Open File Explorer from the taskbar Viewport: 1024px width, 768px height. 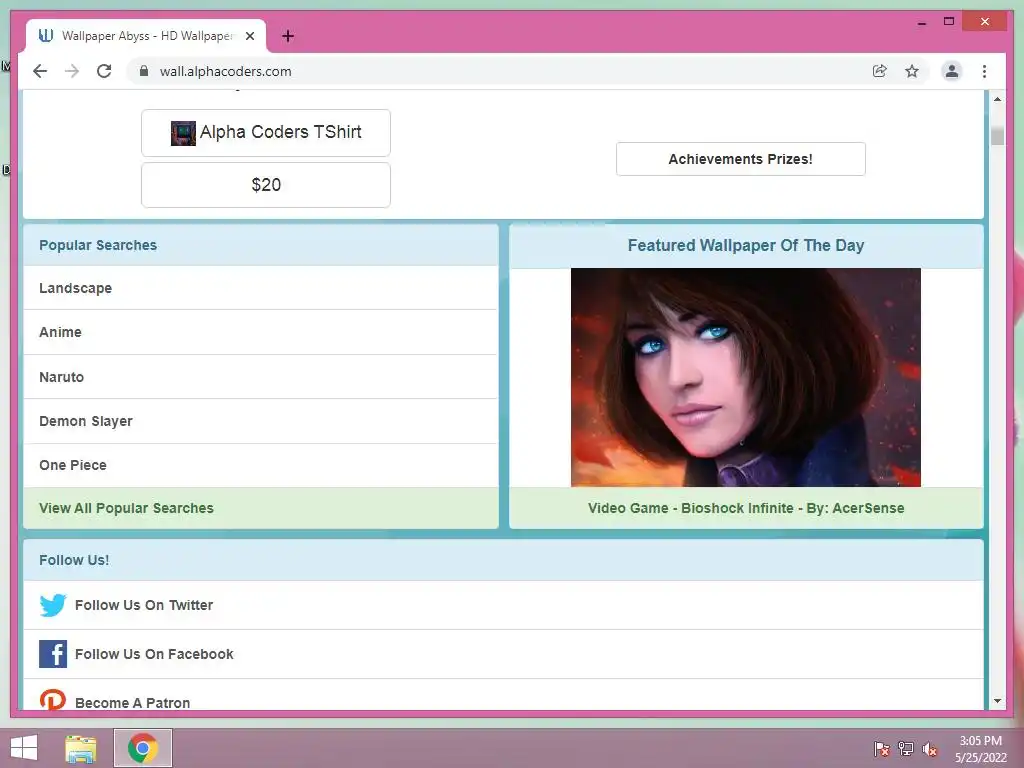[x=81, y=748]
